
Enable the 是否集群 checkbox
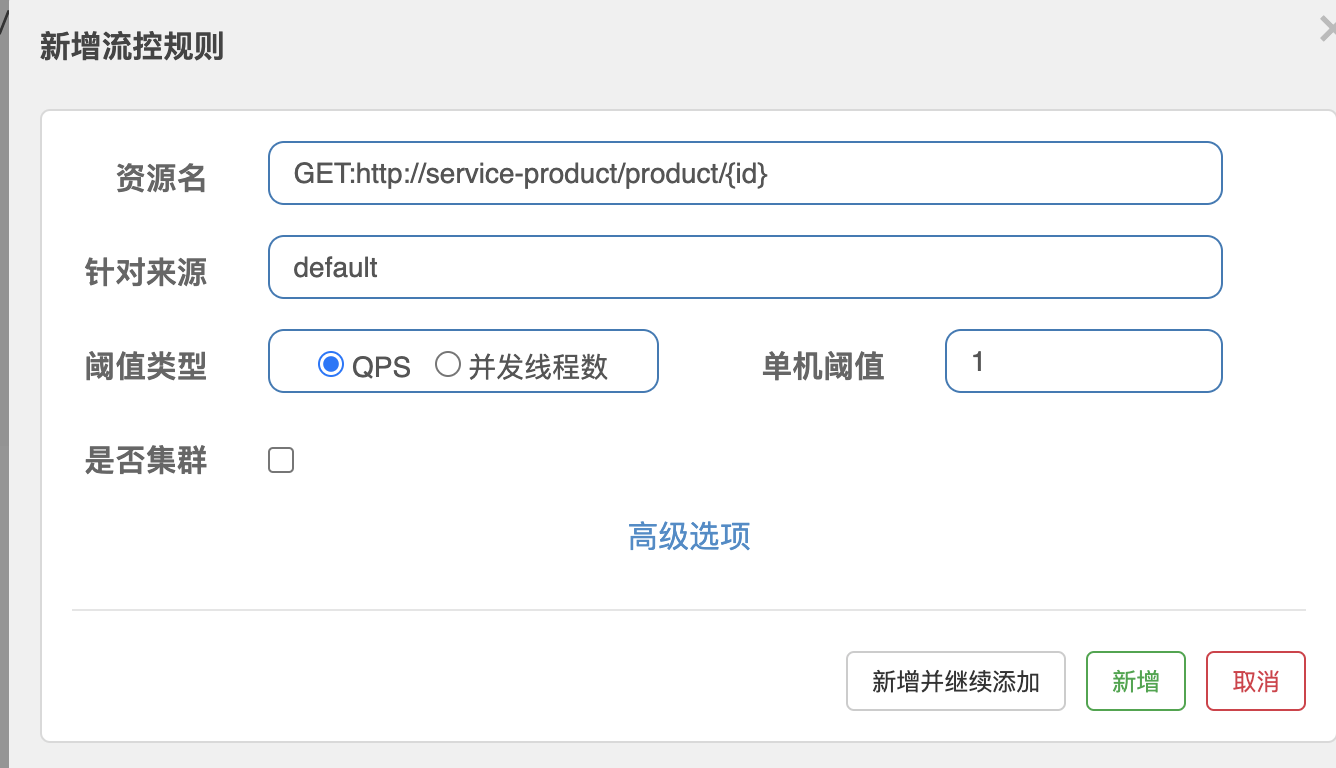(x=281, y=460)
